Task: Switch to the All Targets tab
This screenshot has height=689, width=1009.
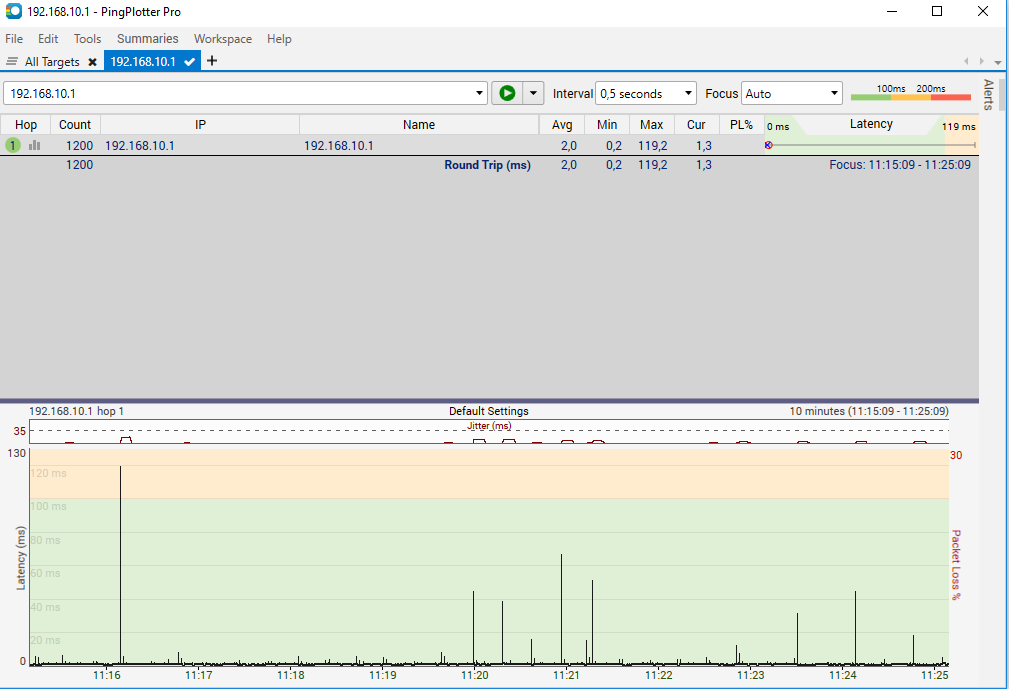Action: coord(52,62)
